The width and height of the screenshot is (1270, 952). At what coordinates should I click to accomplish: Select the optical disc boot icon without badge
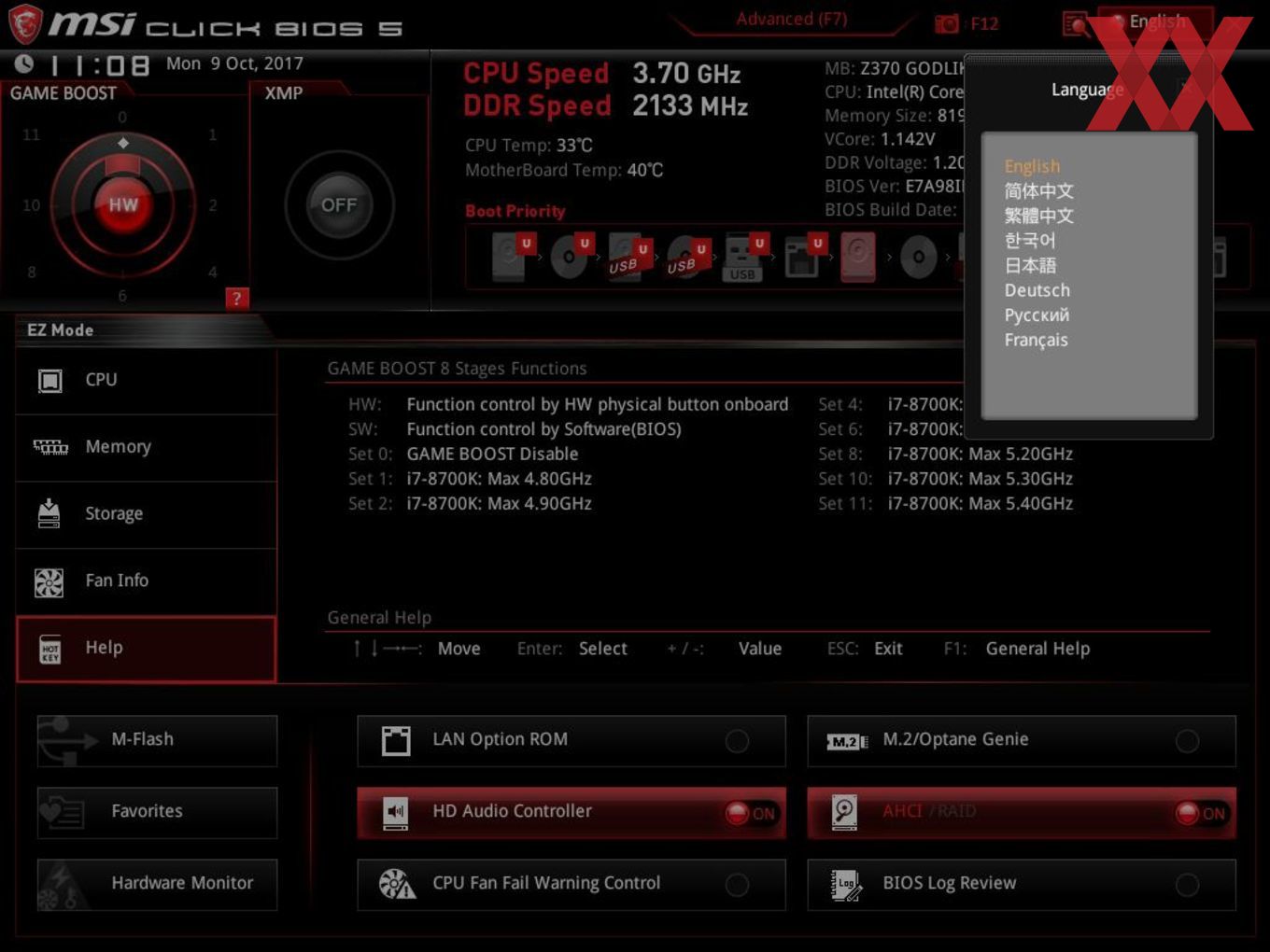918,257
